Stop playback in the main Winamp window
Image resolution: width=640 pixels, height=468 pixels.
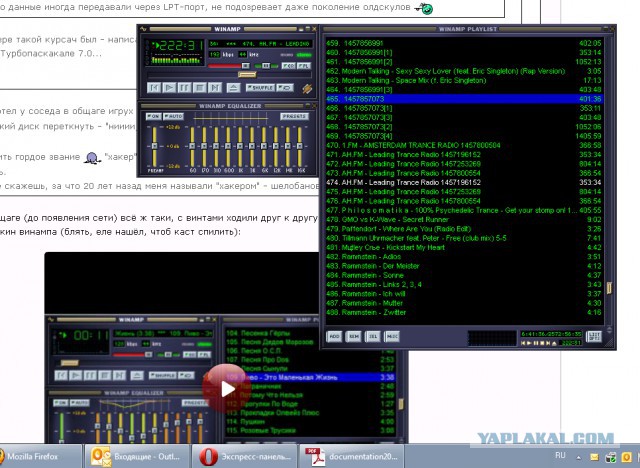pyautogui.click(x=200, y=88)
